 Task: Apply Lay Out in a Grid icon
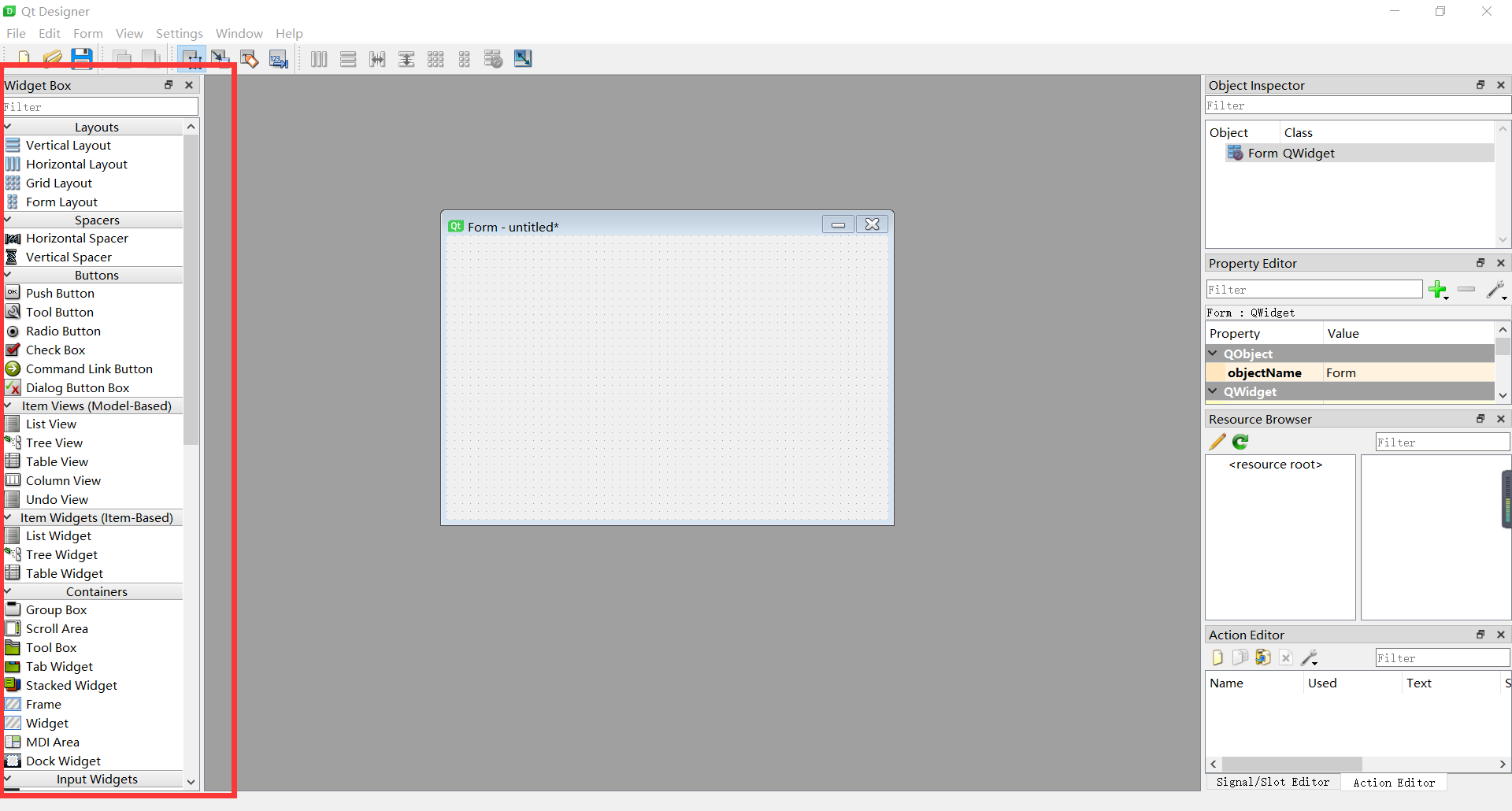[x=435, y=59]
